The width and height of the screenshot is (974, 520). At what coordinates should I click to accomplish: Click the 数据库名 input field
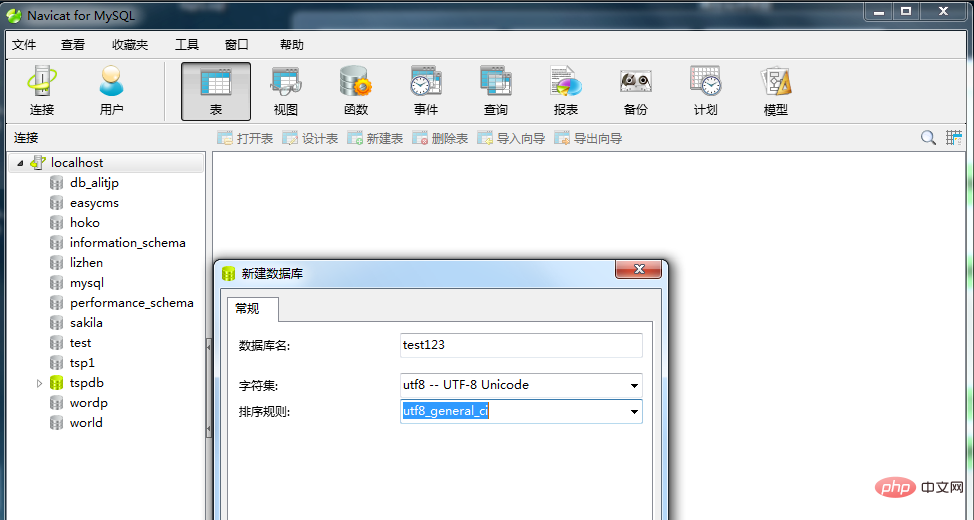point(521,345)
